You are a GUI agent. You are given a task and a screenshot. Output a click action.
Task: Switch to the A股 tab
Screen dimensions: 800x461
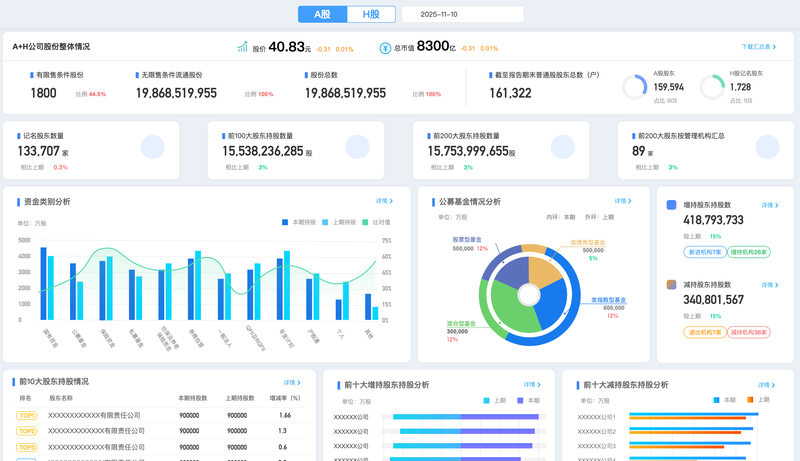[322, 14]
